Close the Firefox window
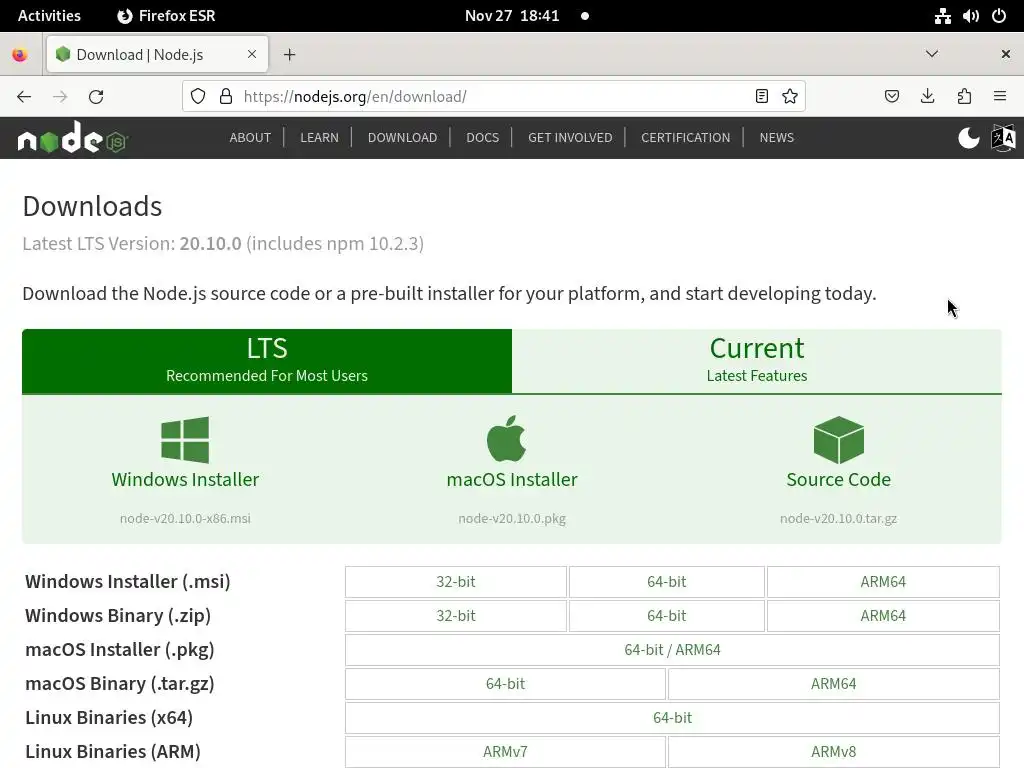 tap(1006, 54)
